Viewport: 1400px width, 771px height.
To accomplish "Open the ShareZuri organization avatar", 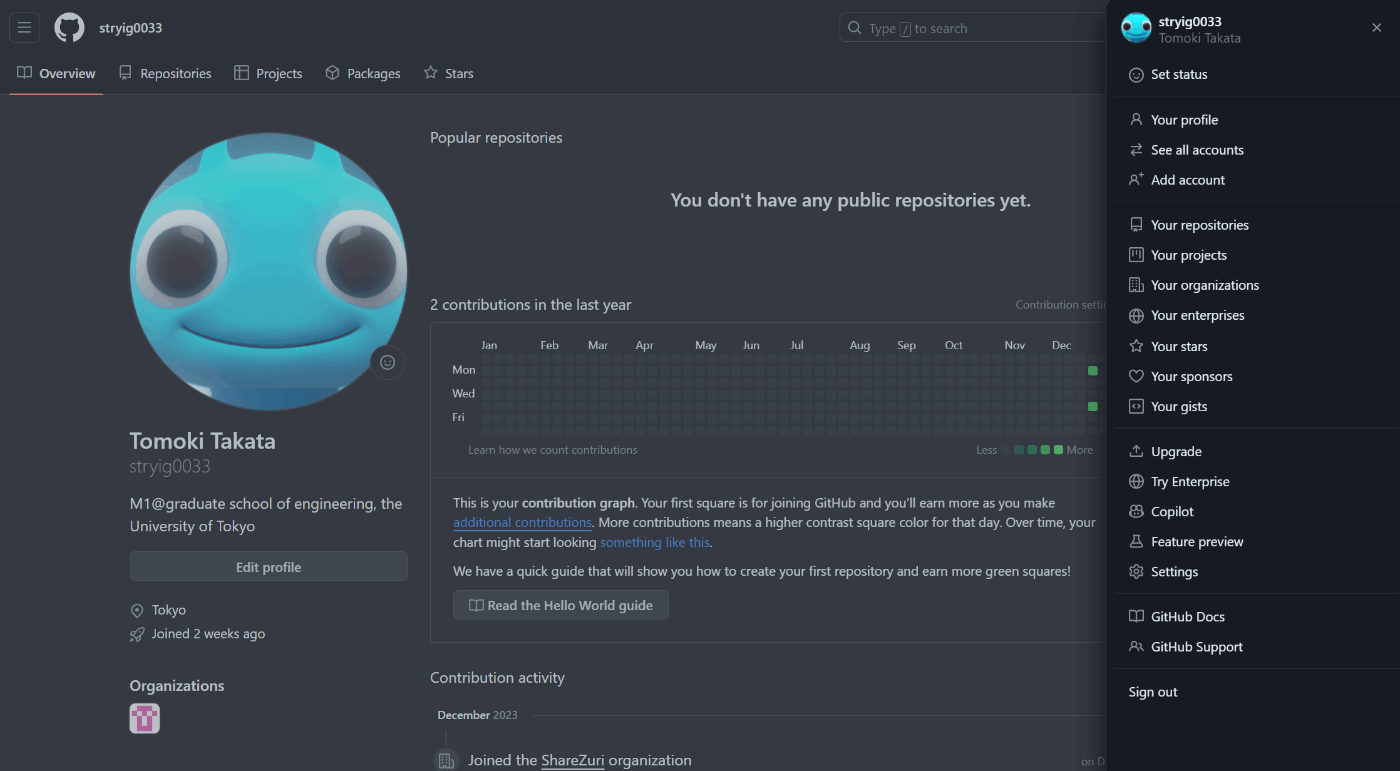I will click(x=145, y=718).
